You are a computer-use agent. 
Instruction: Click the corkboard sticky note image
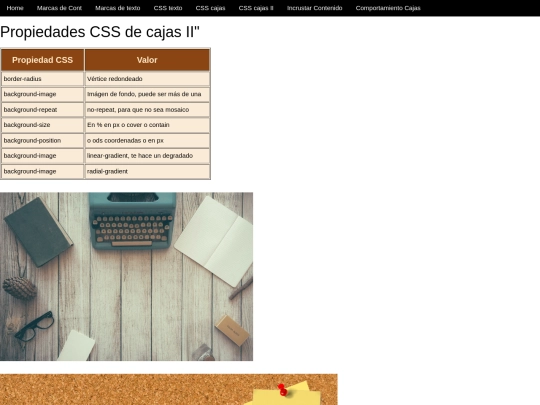click(x=169, y=390)
